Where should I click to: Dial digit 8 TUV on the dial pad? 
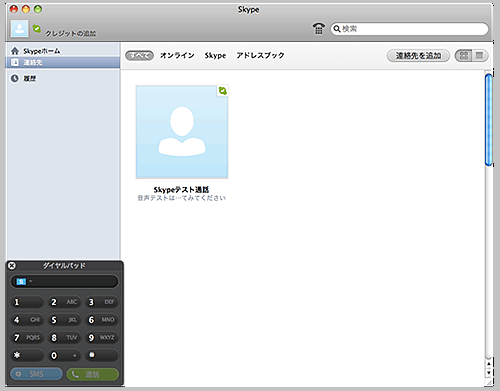[64, 338]
